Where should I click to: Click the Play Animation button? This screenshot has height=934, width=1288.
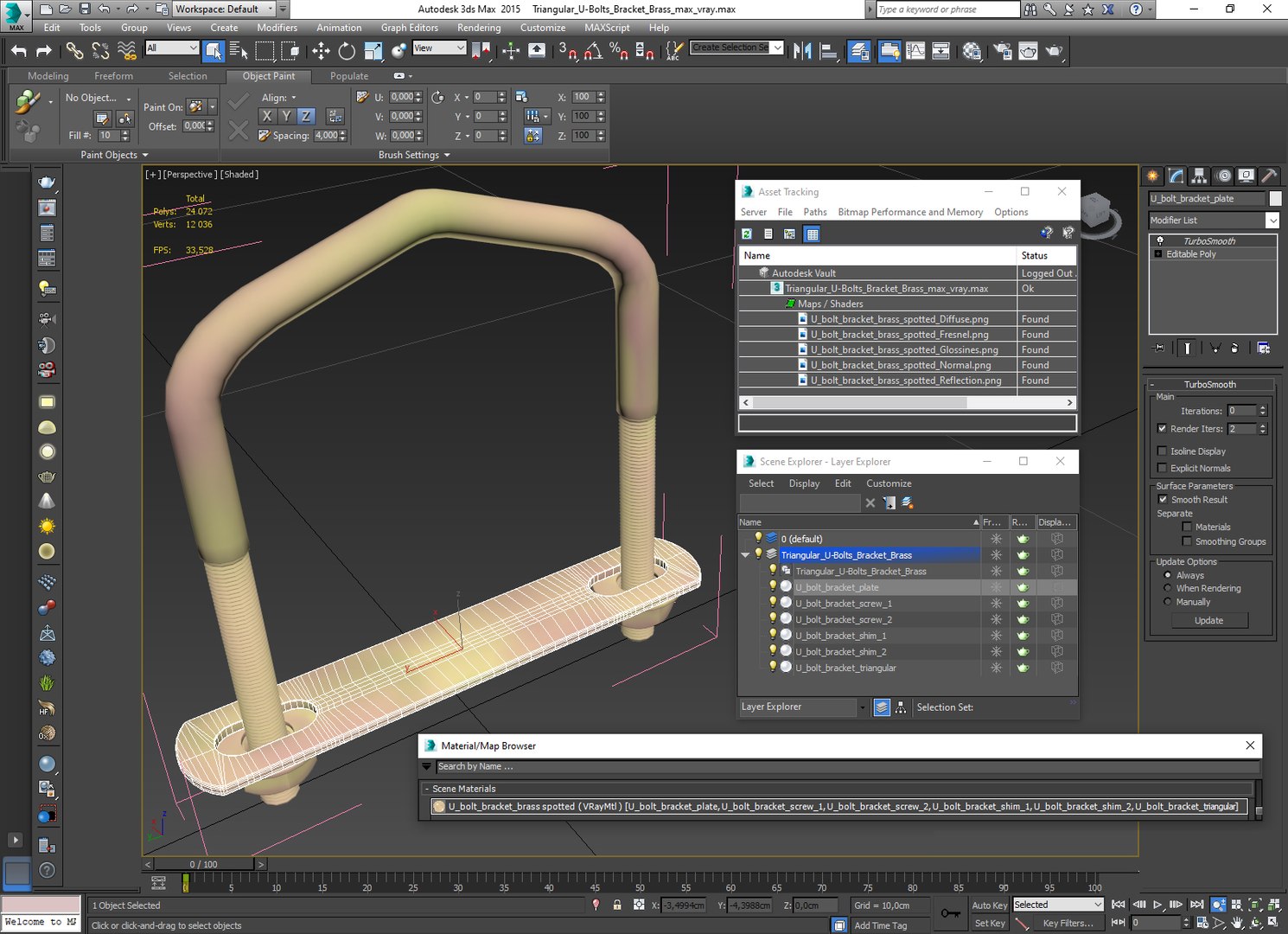(1157, 905)
